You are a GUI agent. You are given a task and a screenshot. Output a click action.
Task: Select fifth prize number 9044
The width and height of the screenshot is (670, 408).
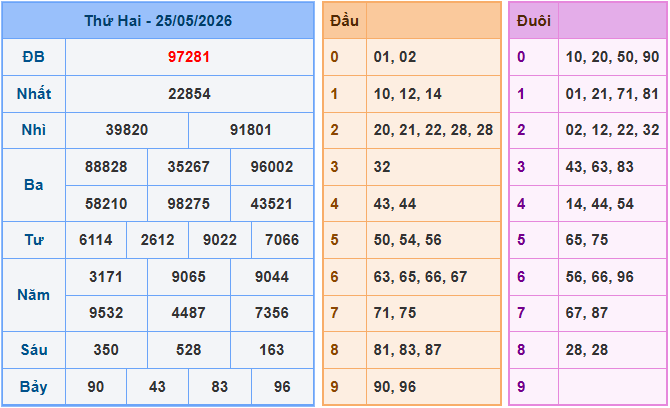tap(272, 277)
